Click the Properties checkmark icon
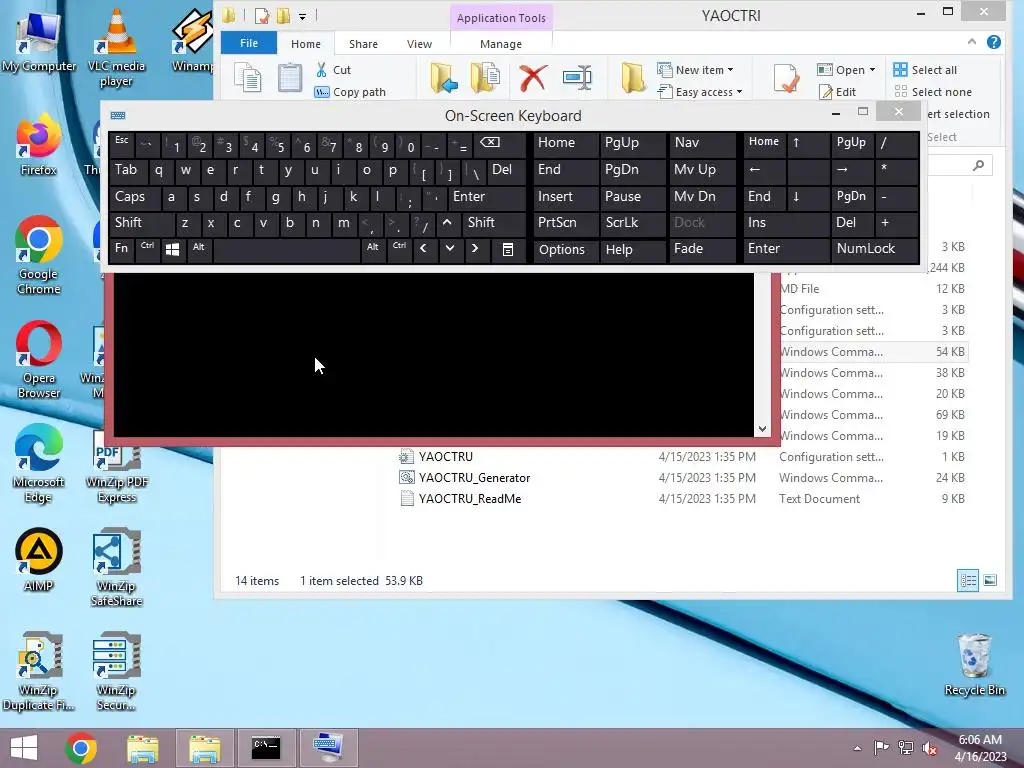The image size is (1024, 768). (786, 78)
